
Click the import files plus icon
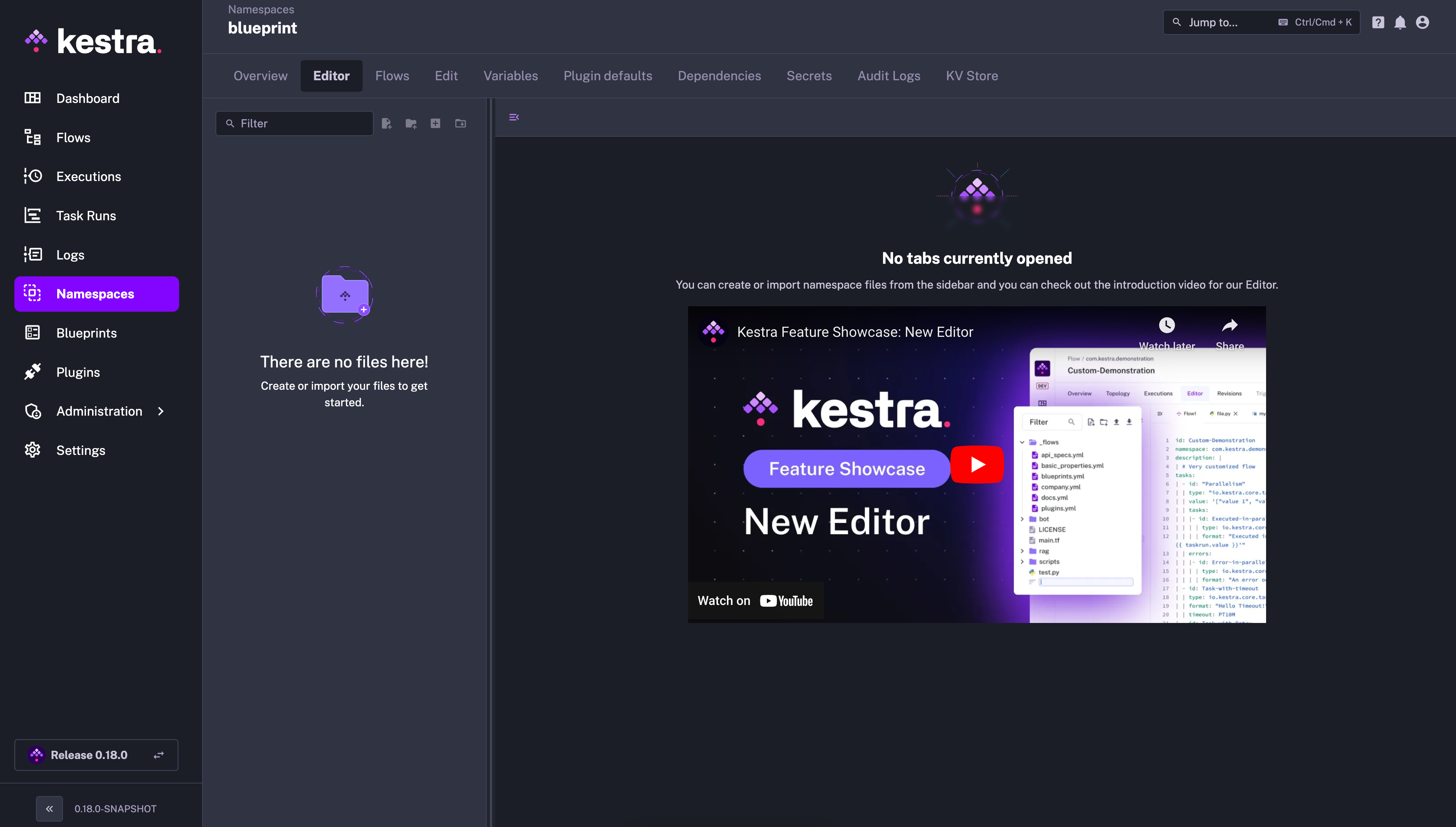(435, 123)
